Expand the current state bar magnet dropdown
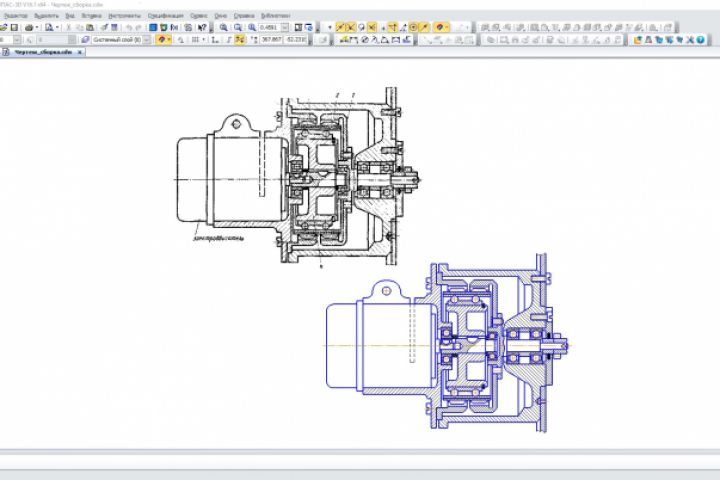This screenshot has width=720, height=480. pyautogui.click(x=169, y=40)
